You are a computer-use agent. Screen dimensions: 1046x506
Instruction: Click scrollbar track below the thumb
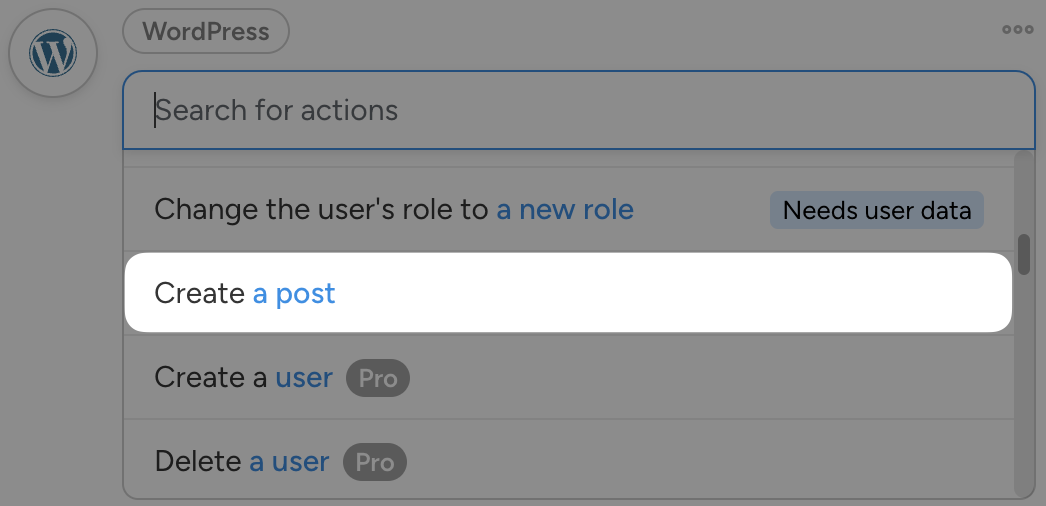click(1023, 400)
